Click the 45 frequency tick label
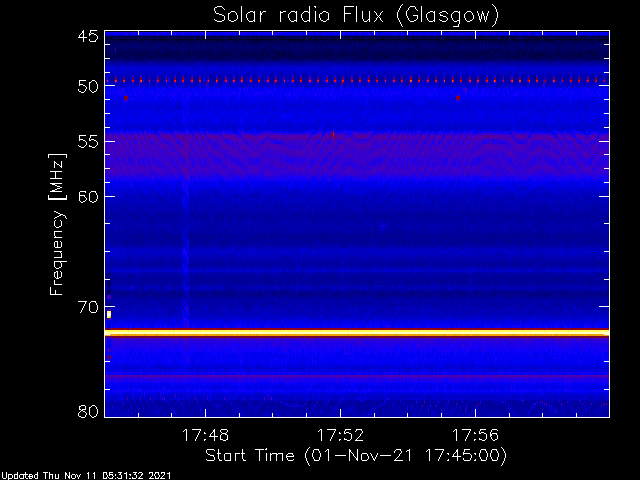This screenshot has width=640, height=480. click(x=88, y=36)
